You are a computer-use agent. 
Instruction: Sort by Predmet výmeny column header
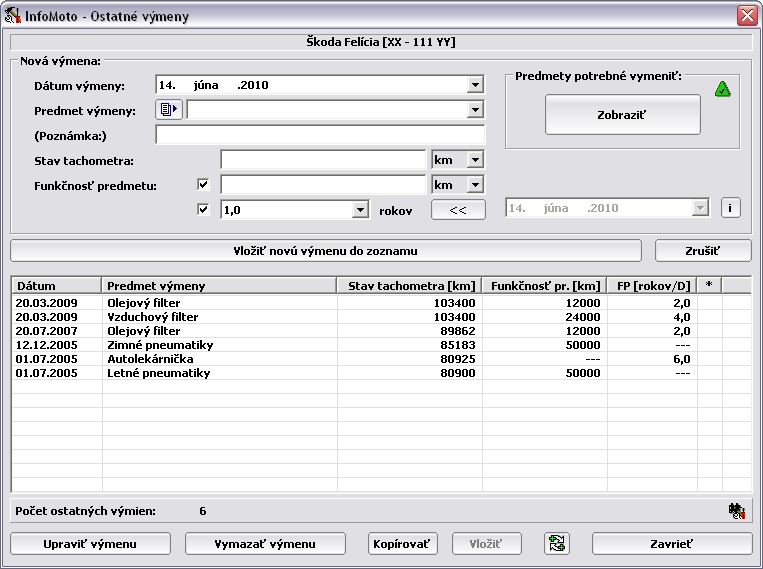pyautogui.click(x=219, y=286)
